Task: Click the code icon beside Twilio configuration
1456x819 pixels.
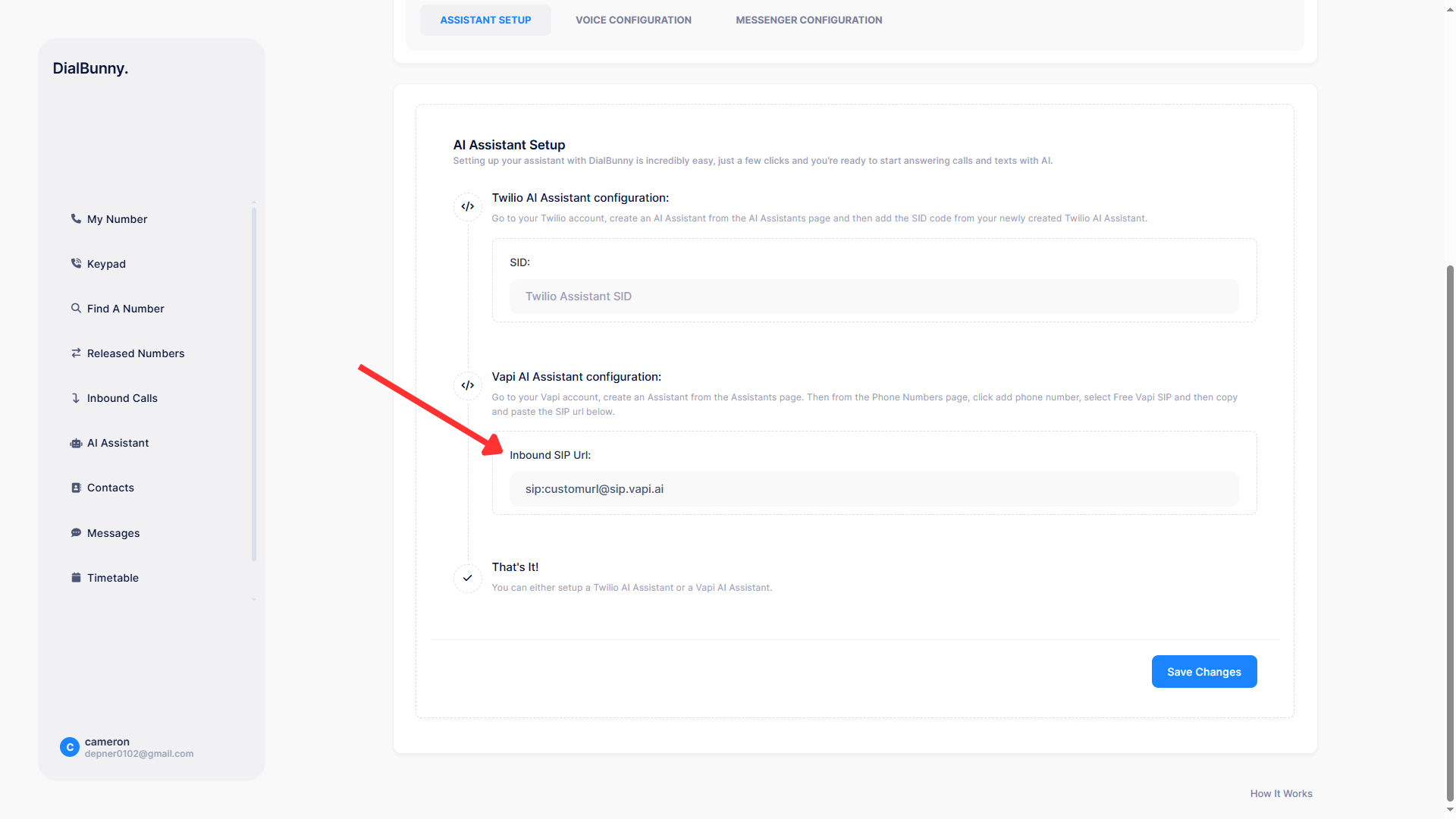Action: pos(467,206)
